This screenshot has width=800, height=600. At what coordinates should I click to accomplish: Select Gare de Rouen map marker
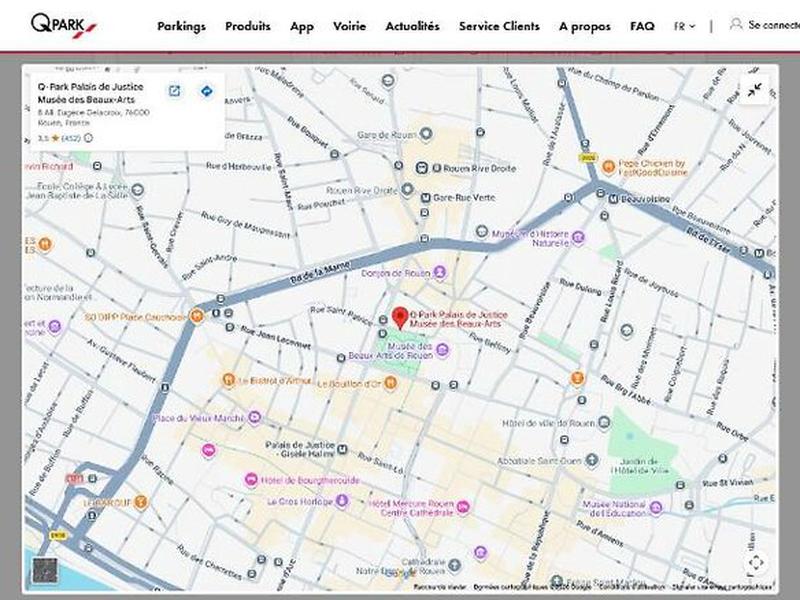point(426,135)
